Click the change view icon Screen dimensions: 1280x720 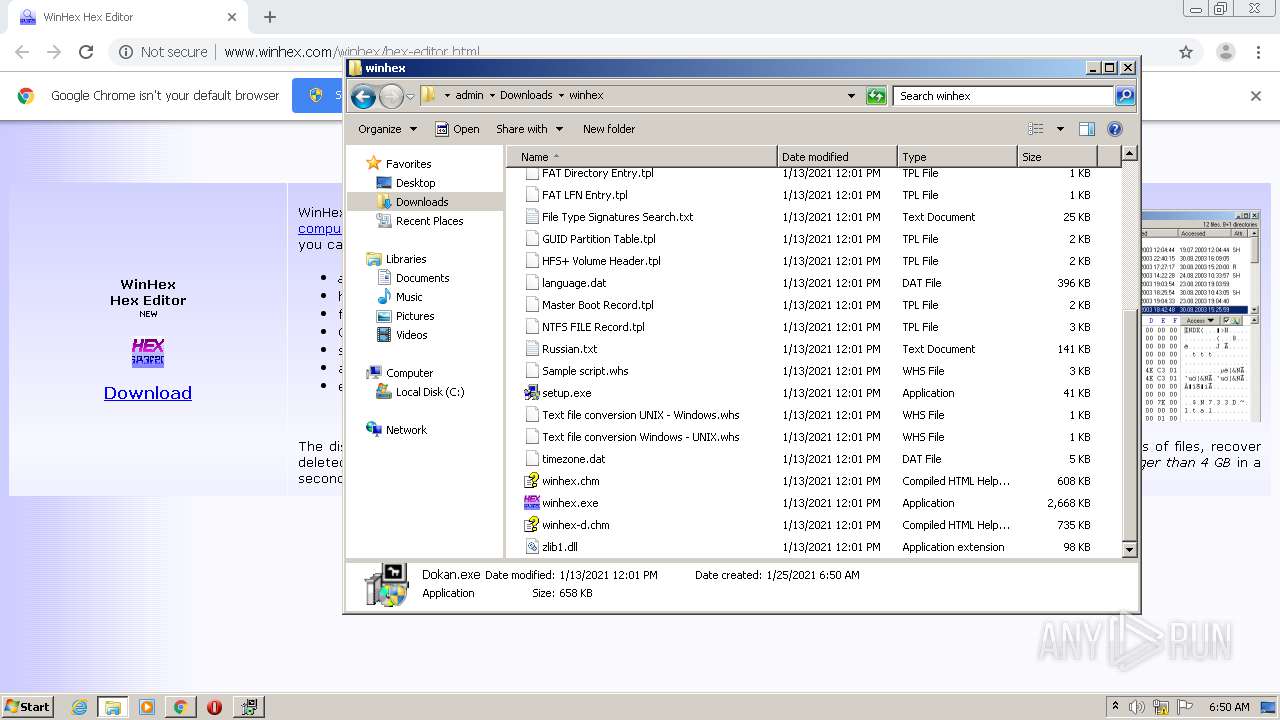[1036, 129]
